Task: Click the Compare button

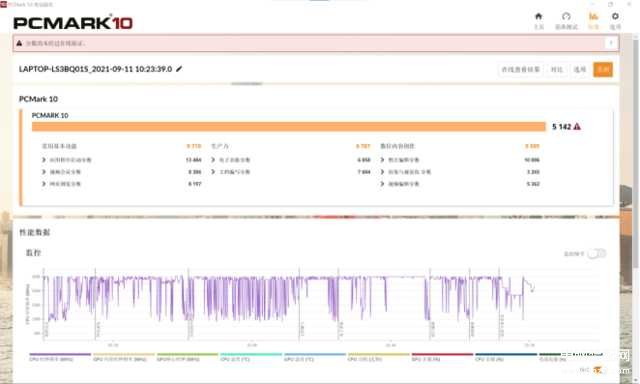Action: click(557, 70)
